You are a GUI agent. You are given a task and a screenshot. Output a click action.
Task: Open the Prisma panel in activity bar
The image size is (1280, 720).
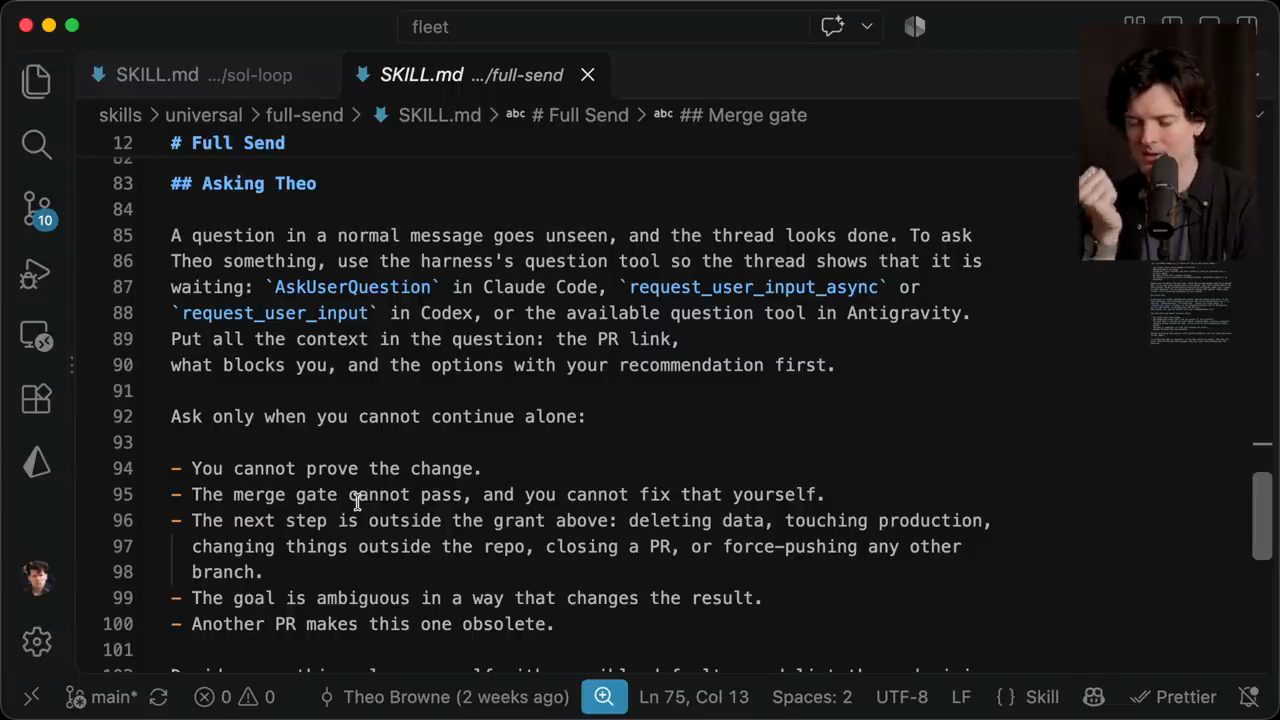(x=36, y=462)
